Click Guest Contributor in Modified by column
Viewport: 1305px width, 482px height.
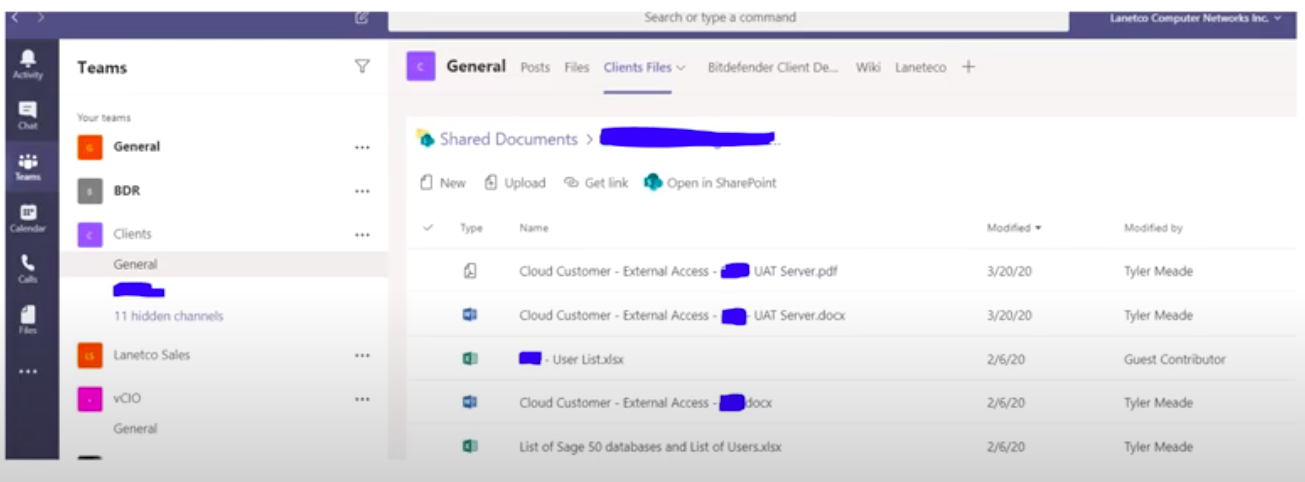pyautogui.click(x=1174, y=359)
